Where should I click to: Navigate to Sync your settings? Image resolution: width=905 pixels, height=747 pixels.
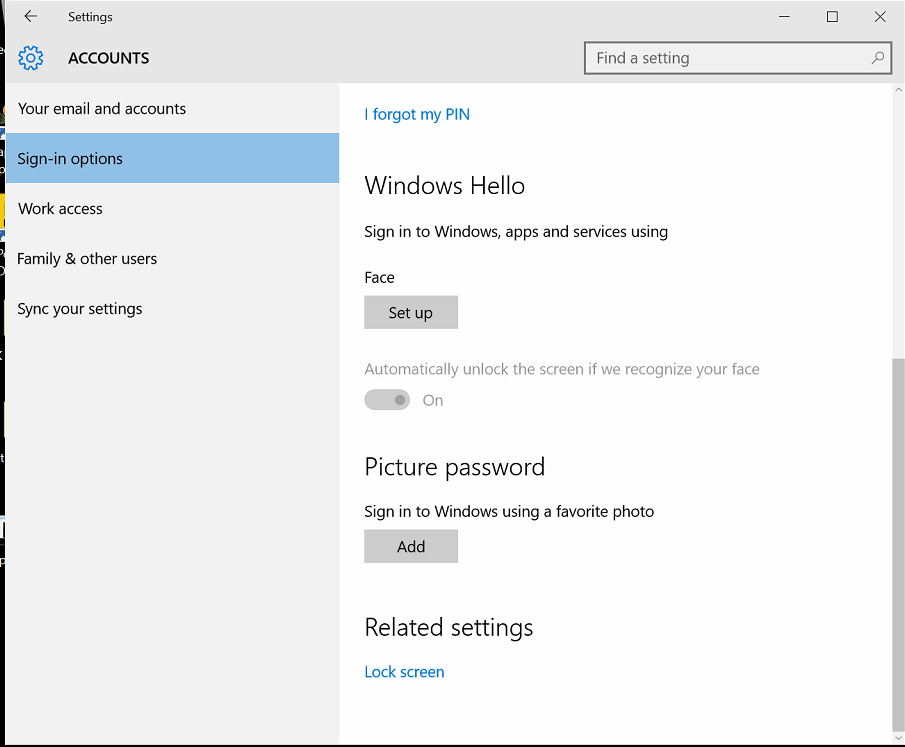pyautogui.click(x=80, y=309)
